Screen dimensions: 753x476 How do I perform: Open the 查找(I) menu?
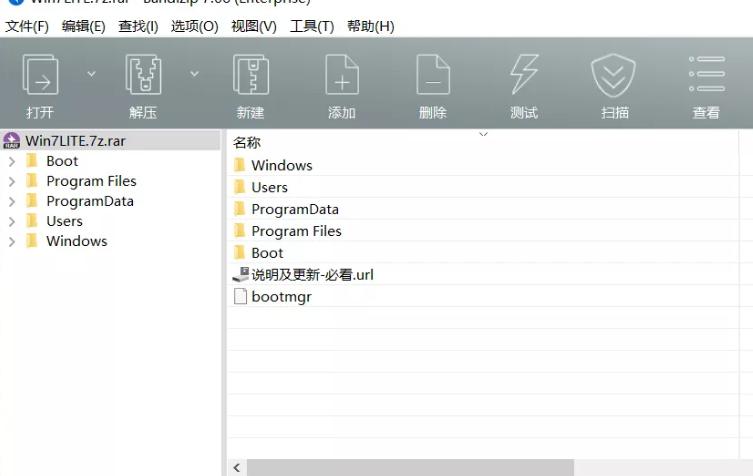(x=138, y=26)
